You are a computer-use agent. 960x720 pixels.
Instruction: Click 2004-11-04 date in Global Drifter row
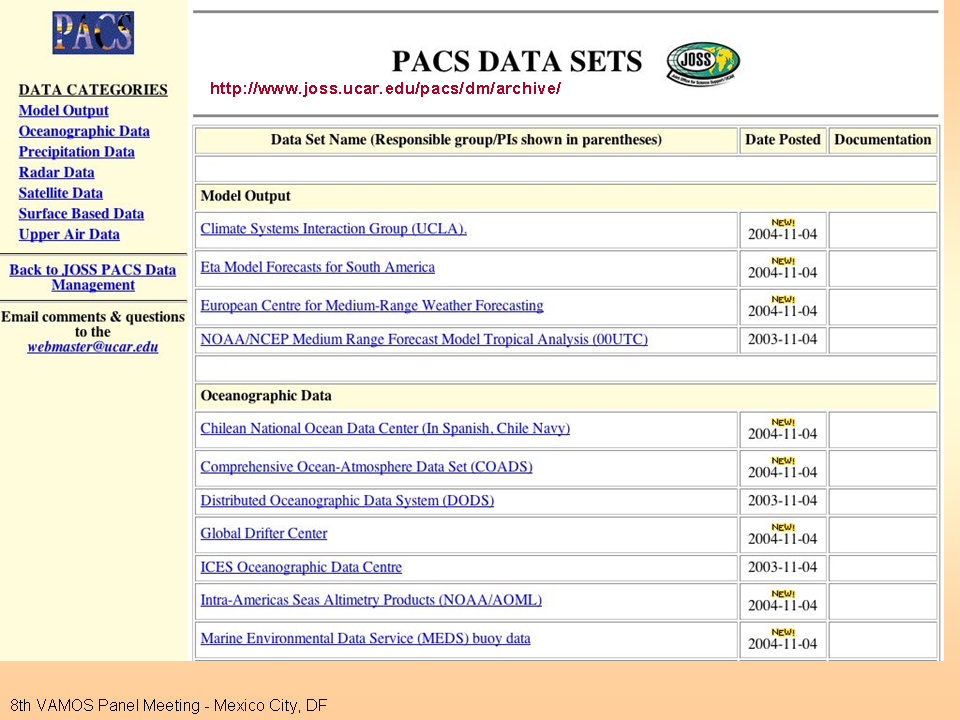pyautogui.click(x=782, y=539)
